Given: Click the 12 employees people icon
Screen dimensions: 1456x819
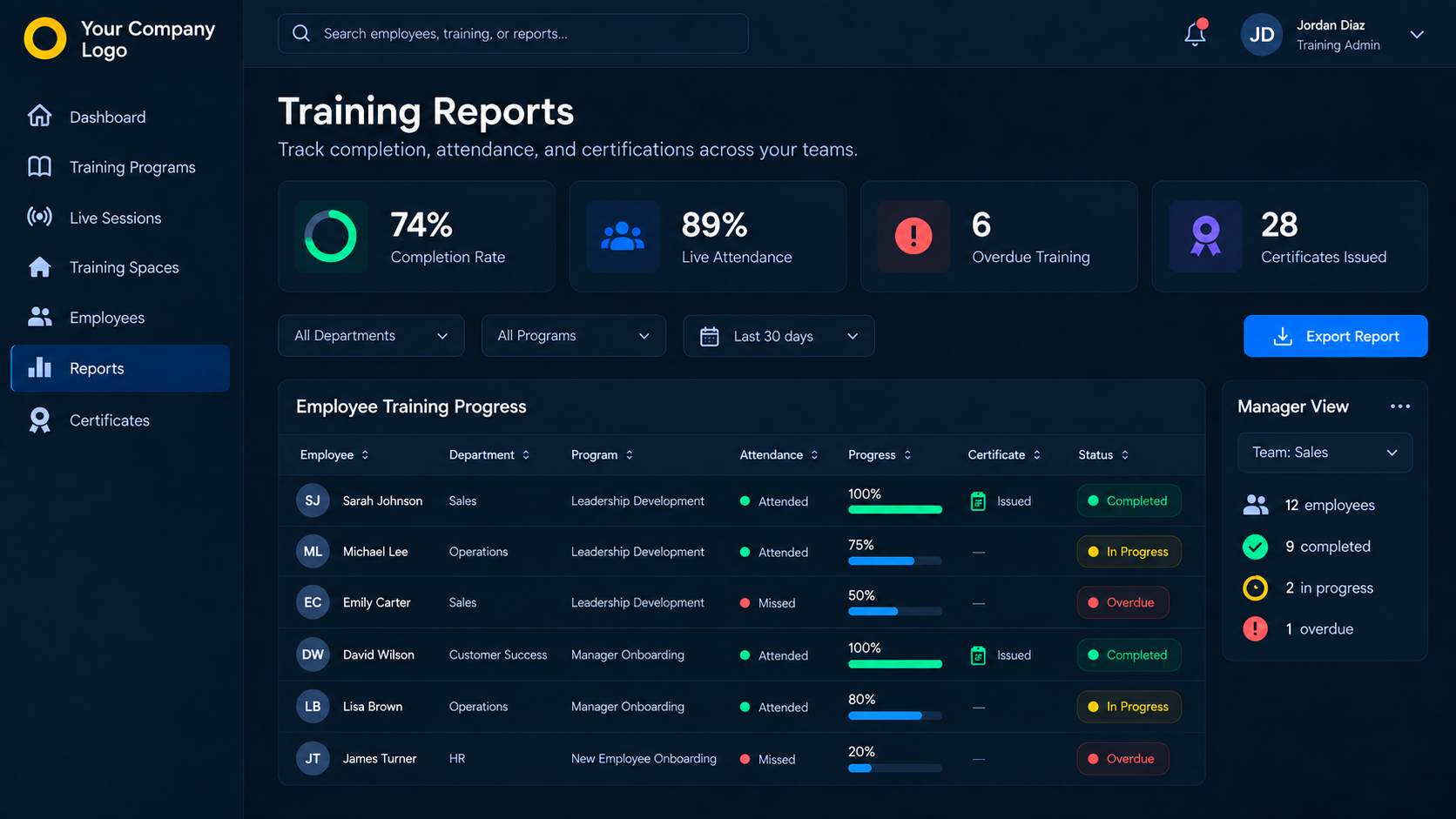Looking at the screenshot, I should coord(1256,505).
